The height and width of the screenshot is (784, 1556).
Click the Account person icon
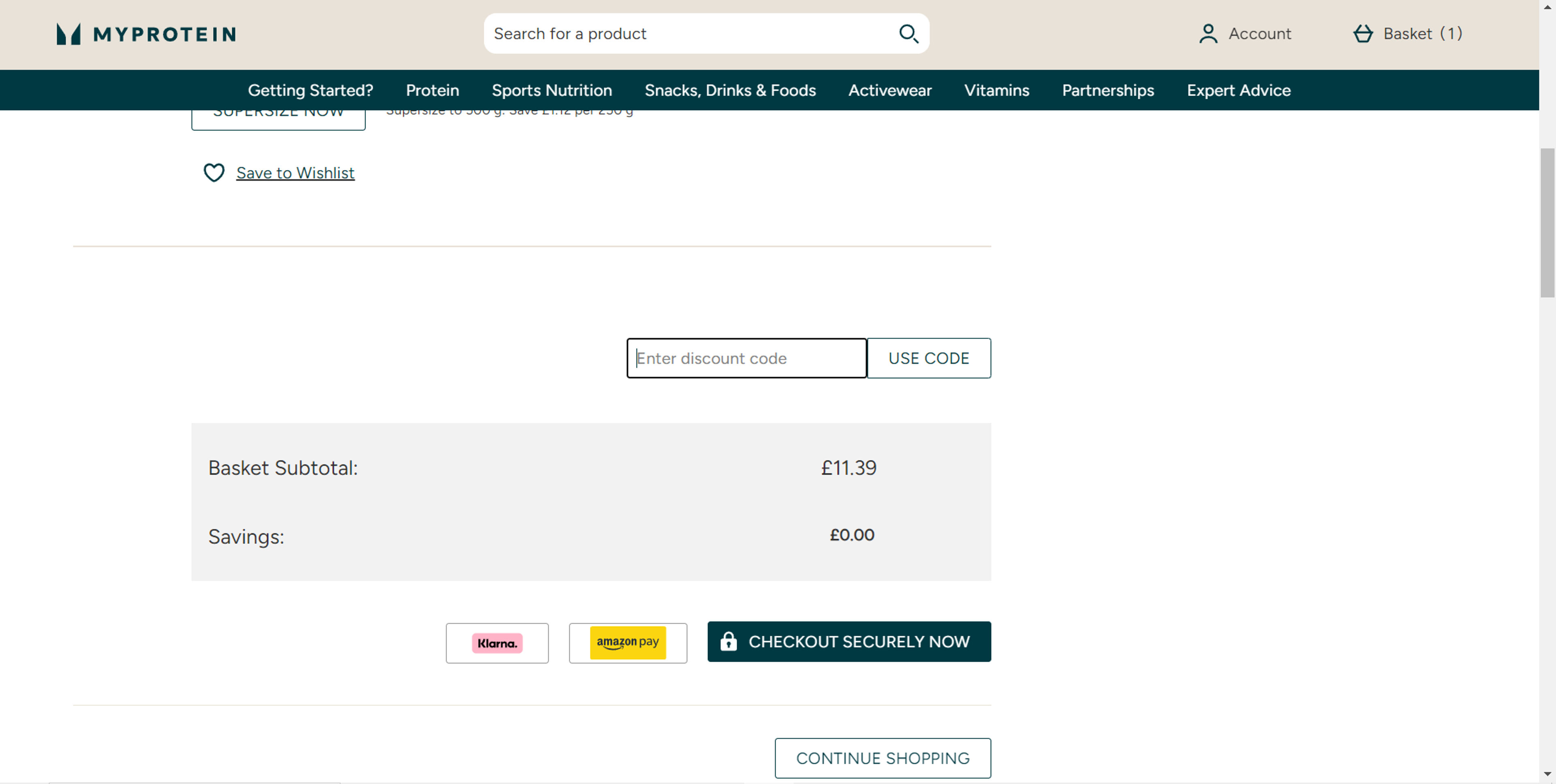(1208, 34)
